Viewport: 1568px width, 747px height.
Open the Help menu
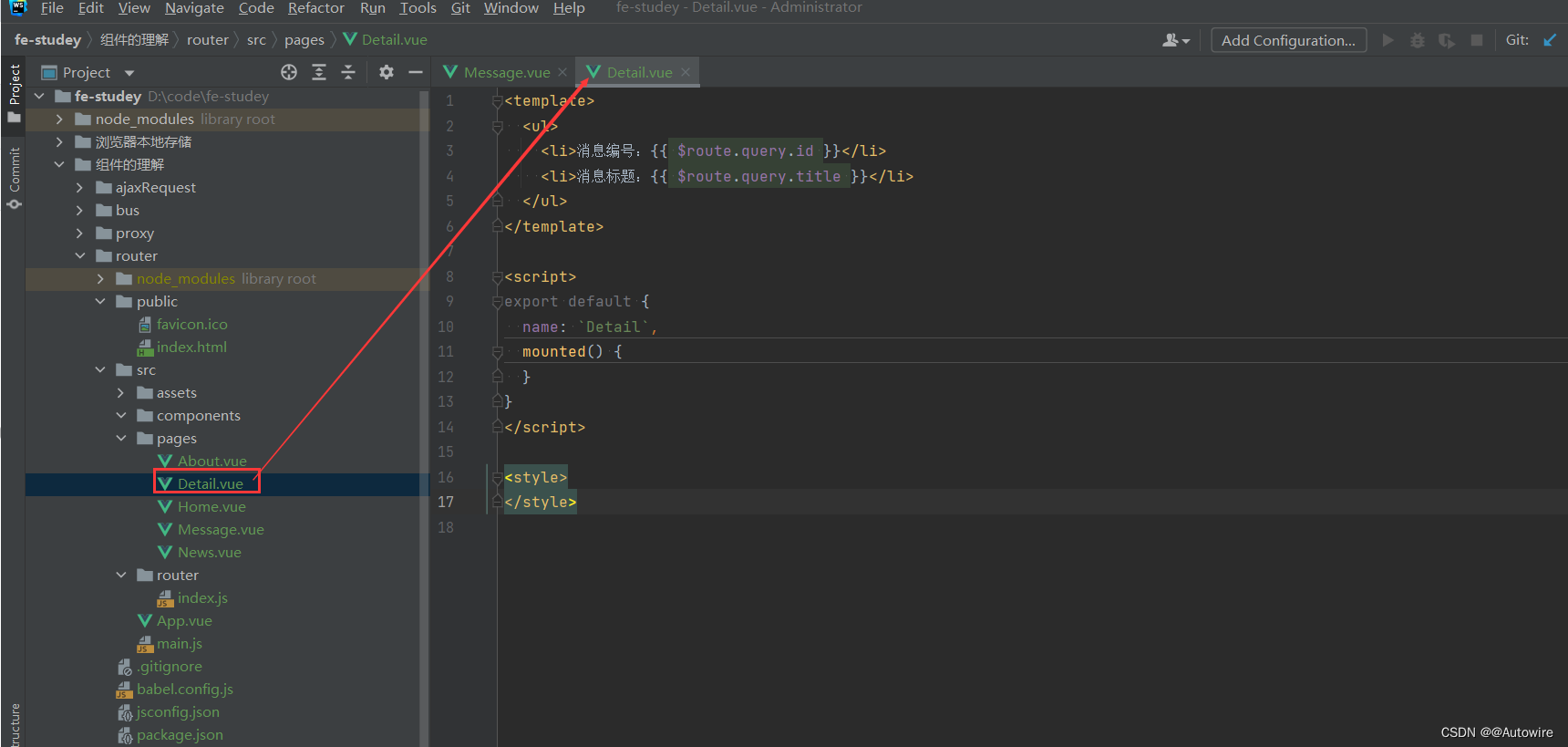(x=569, y=8)
